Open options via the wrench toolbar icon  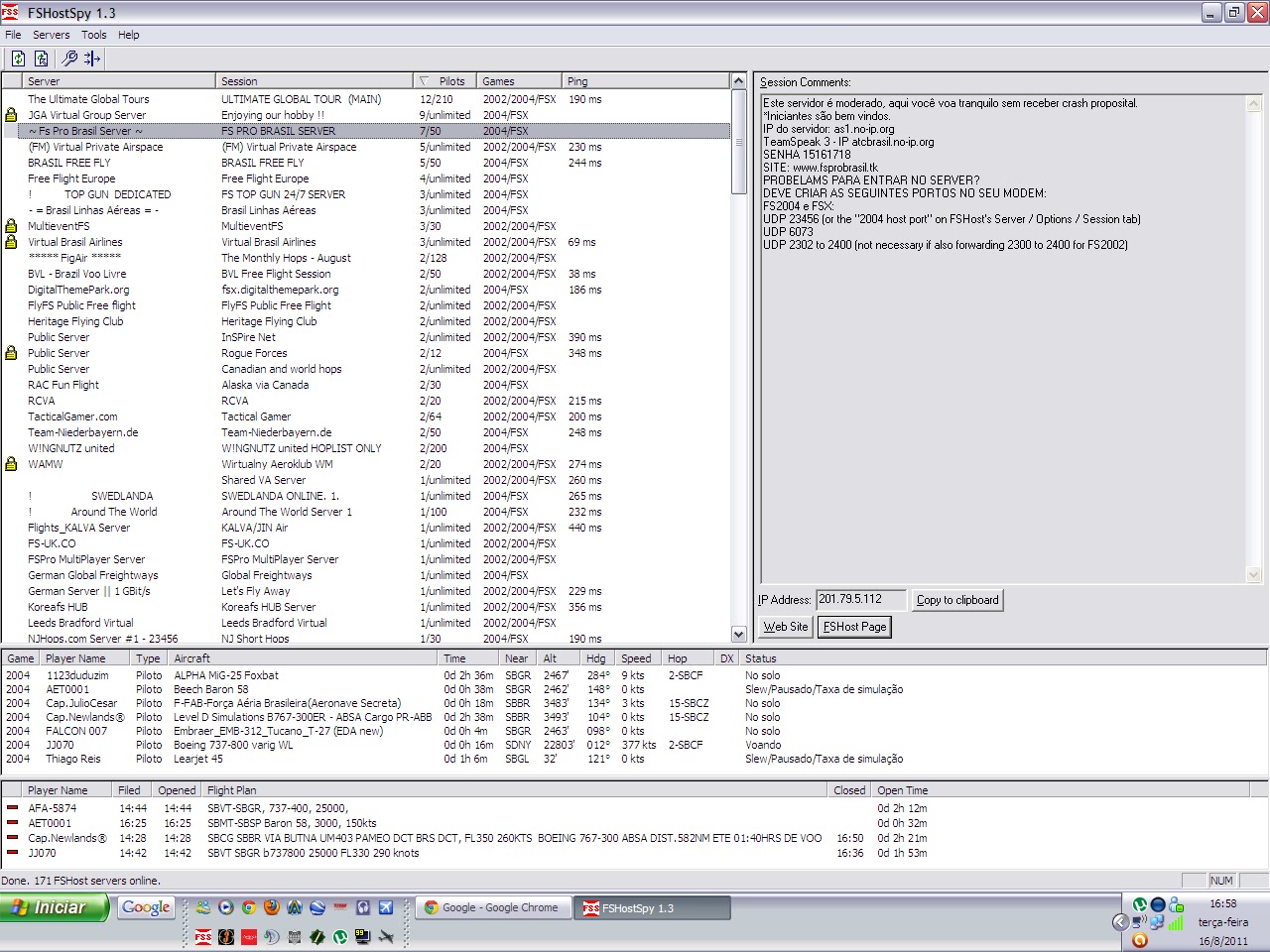coord(69,59)
